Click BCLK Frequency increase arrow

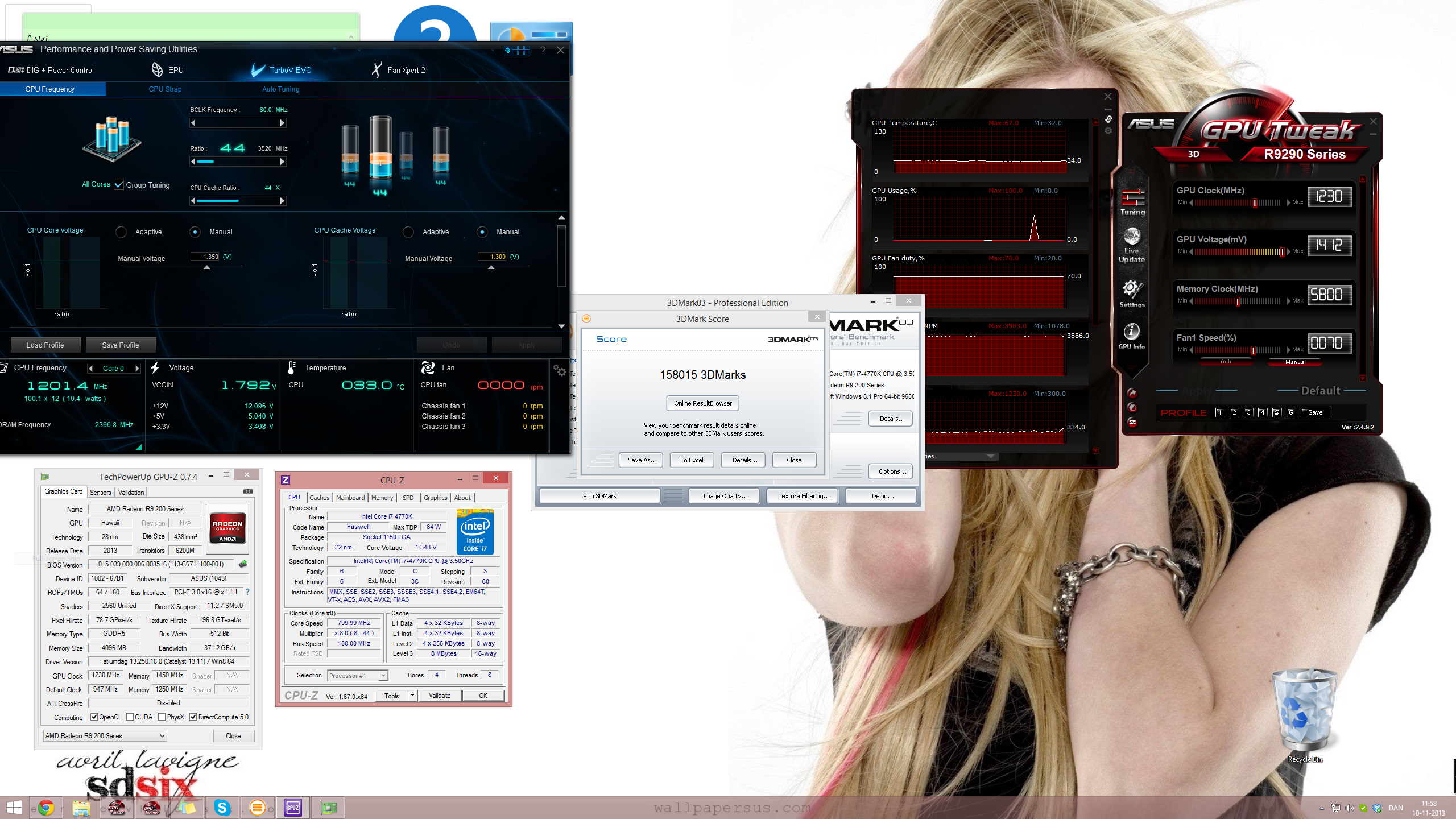[282, 123]
